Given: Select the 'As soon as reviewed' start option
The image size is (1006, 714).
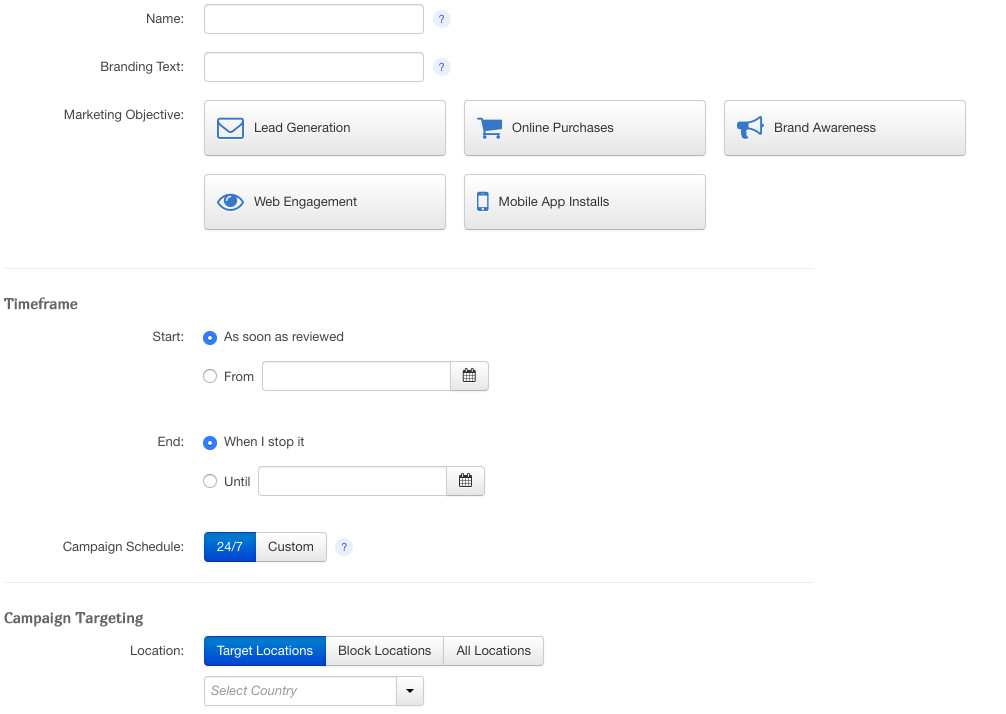Looking at the screenshot, I should pyautogui.click(x=210, y=338).
